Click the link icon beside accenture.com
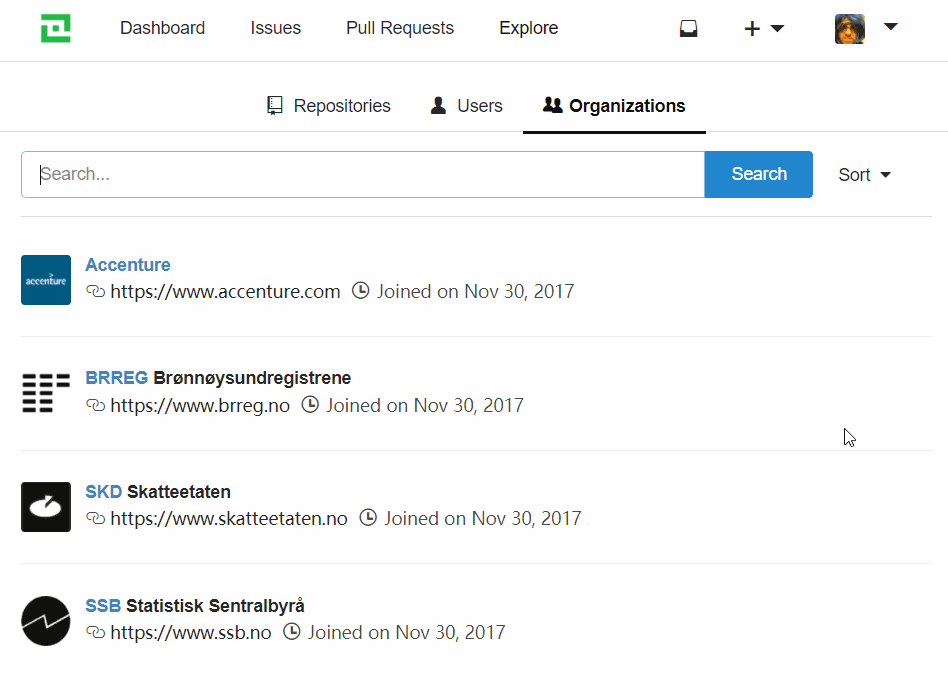The image size is (948, 680). coord(96,291)
